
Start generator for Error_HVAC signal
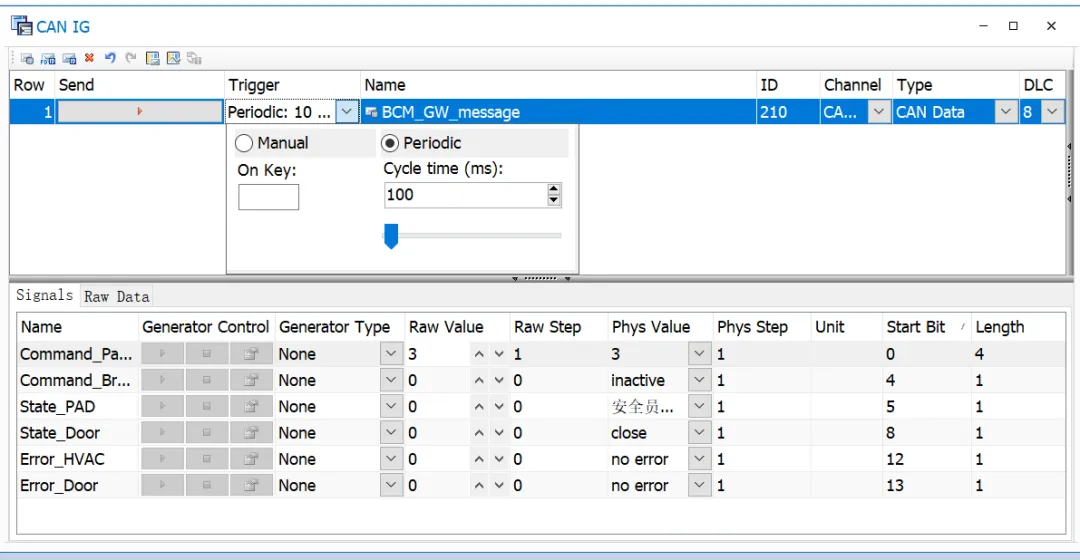tap(163, 459)
